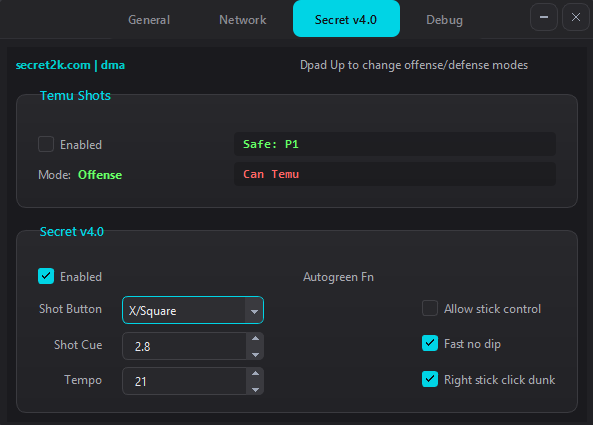
Task: Decrease the Tempo value
Action: [x=255, y=389]
